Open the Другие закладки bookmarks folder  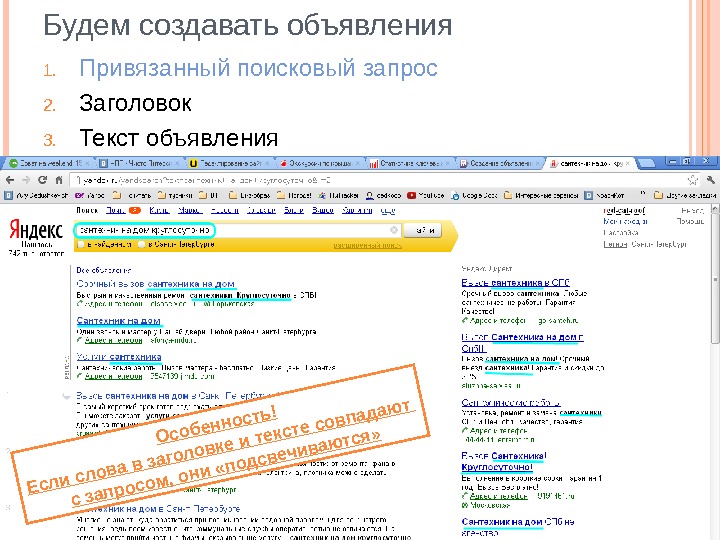pyautogui.click(x=685, y=195)
